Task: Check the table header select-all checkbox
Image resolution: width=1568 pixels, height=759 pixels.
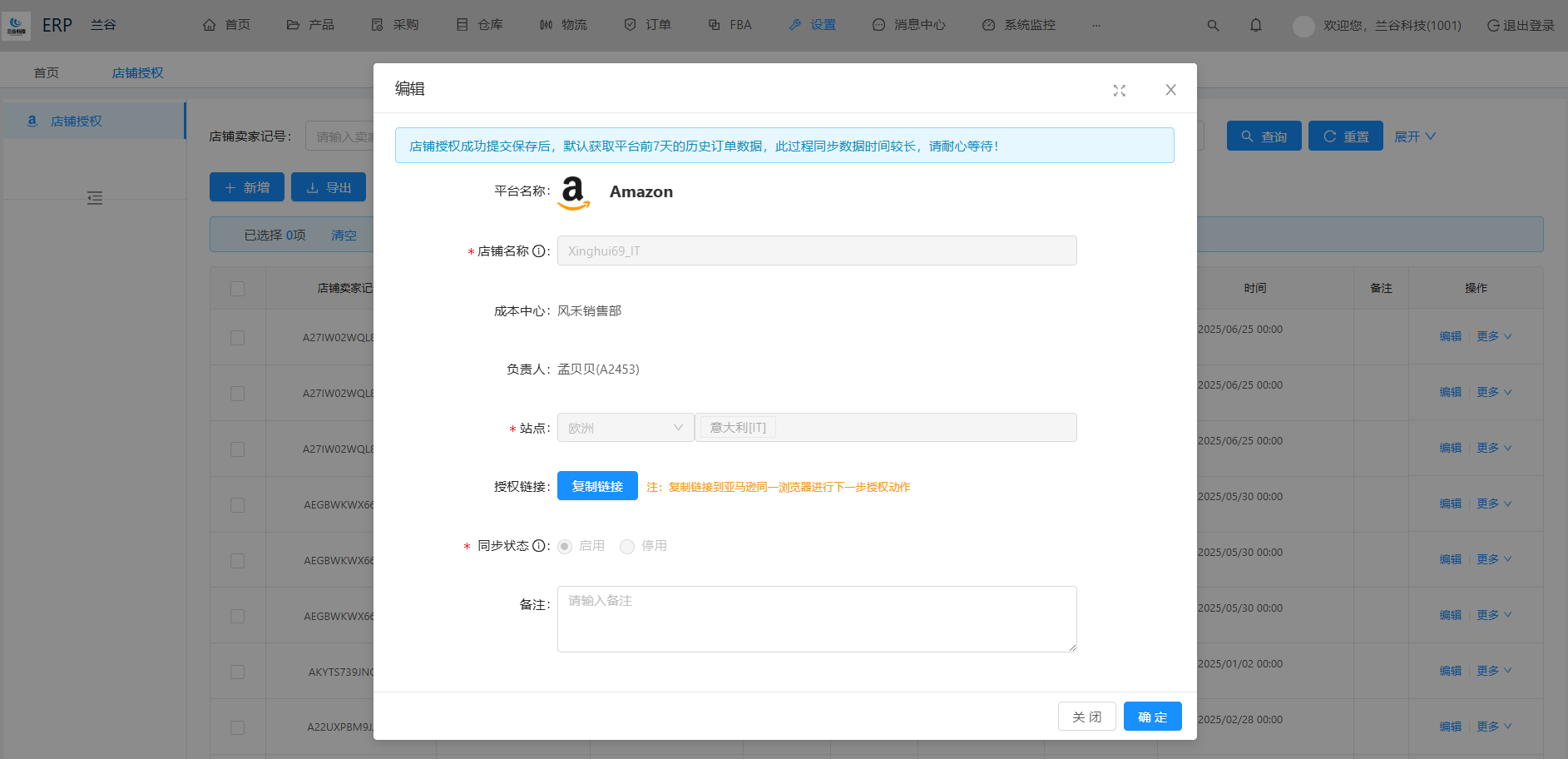Action: tap(237, 289)
